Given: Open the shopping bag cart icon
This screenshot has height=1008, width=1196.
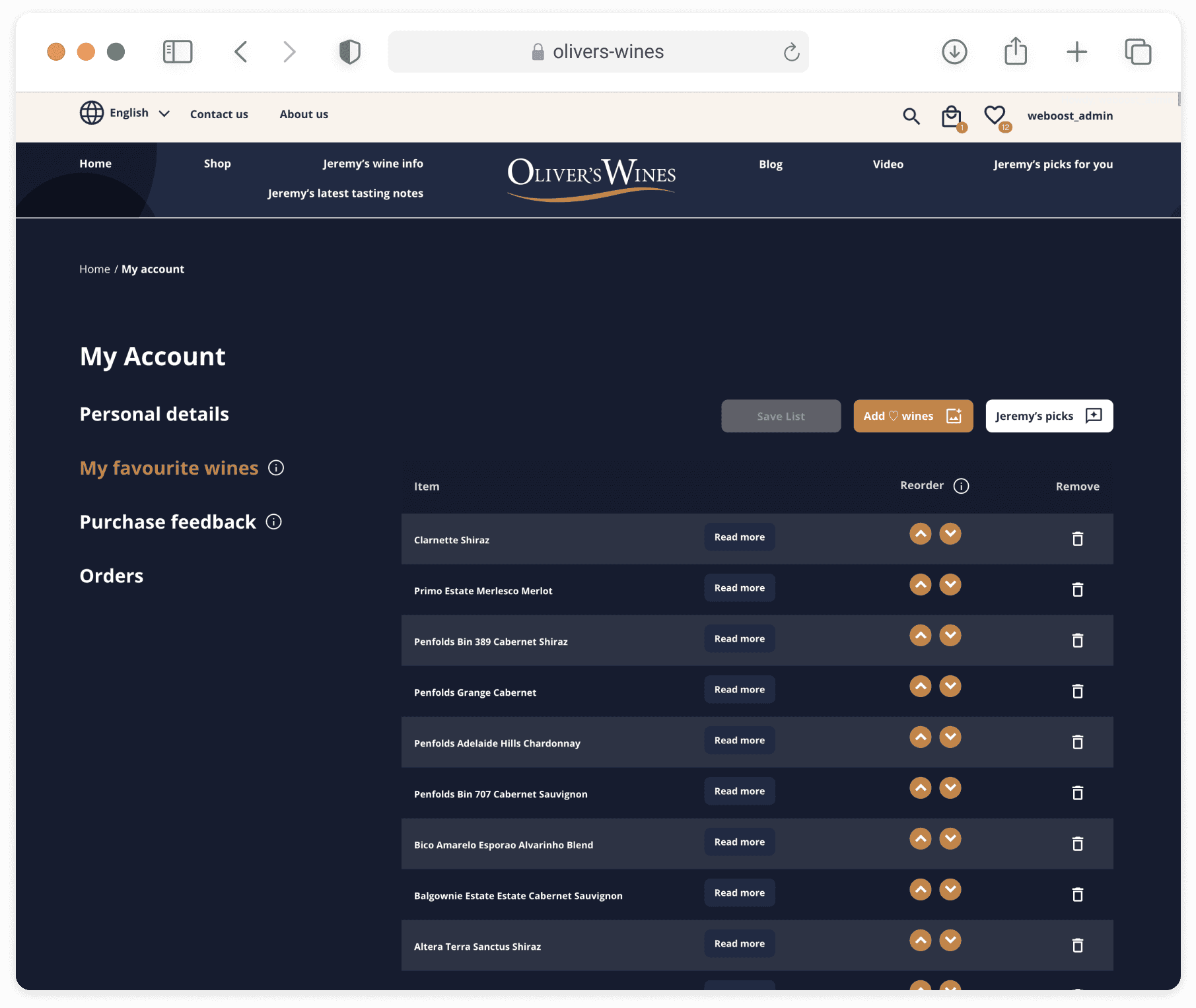Looking at the screenshot, I should click(x=952, y=117).
